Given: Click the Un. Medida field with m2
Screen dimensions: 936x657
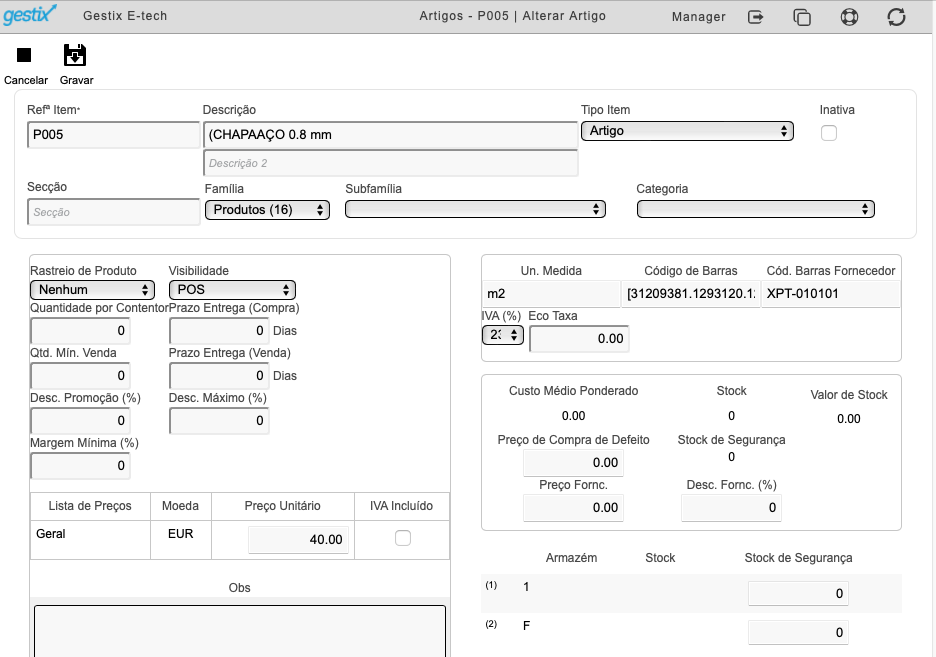Looking at the screenshot, I should (x=551, y=294).
